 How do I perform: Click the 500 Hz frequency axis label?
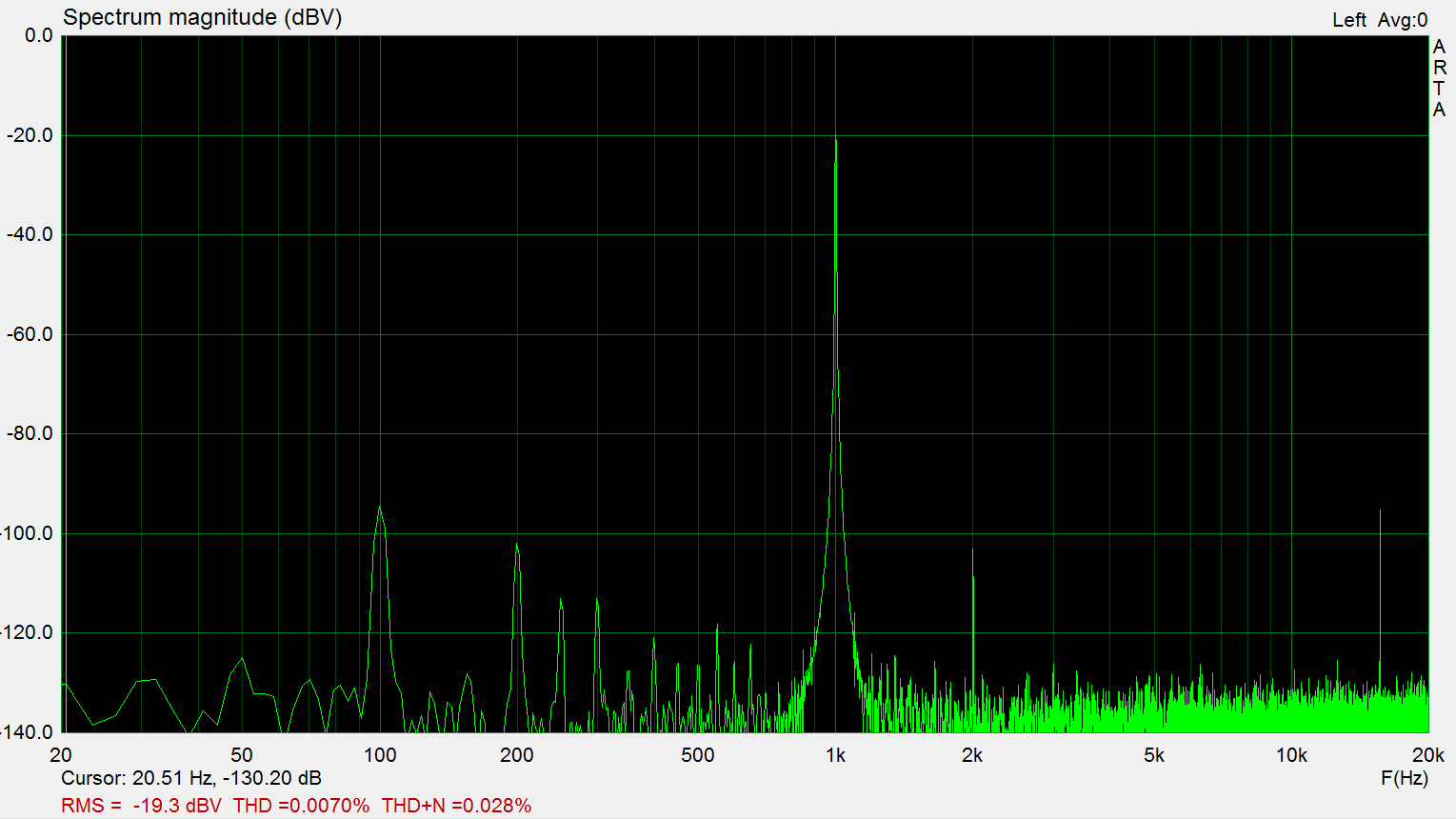[x=698, y=755]
